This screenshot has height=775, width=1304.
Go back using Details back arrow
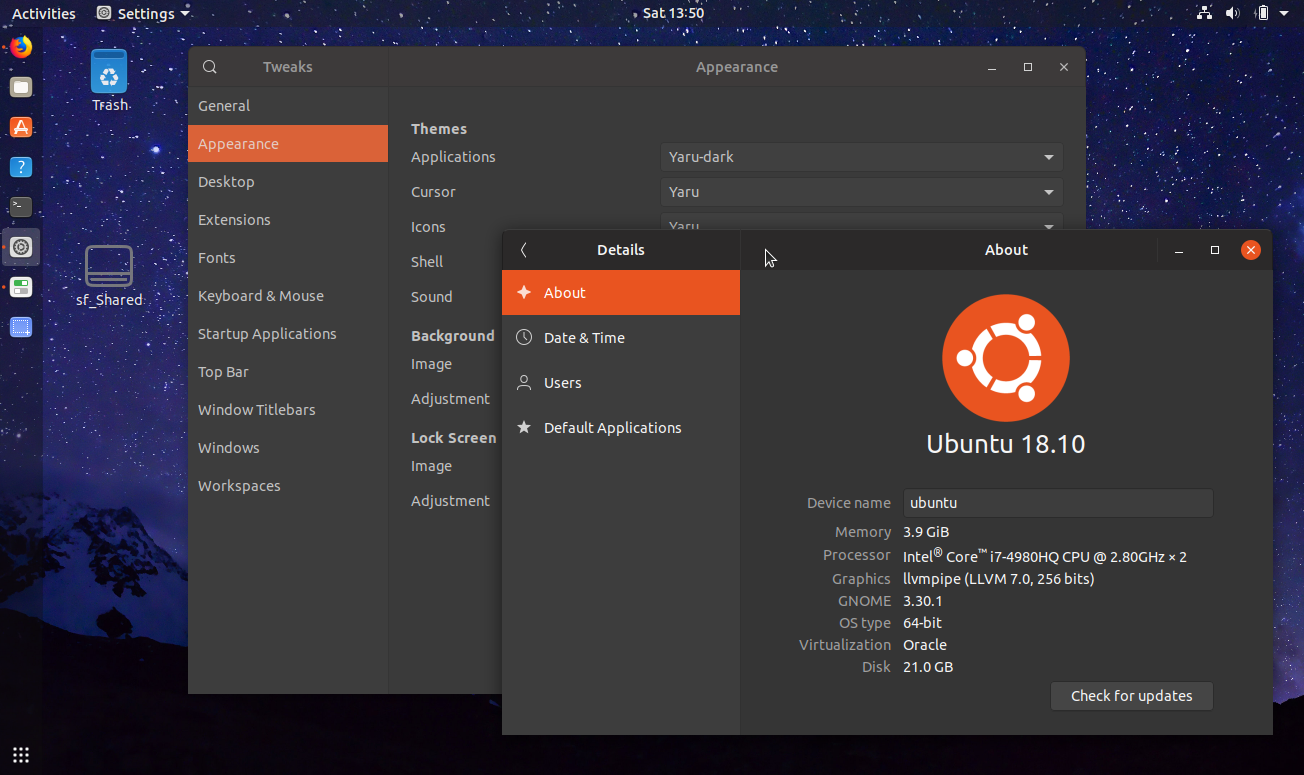(523, 250)
